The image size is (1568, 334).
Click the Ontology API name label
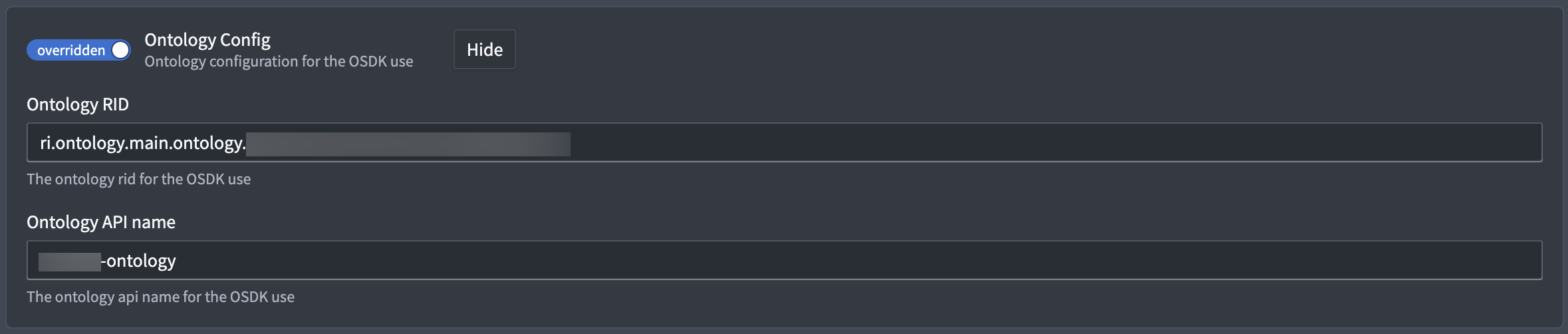pyautogui.click(x=101, y=222)
